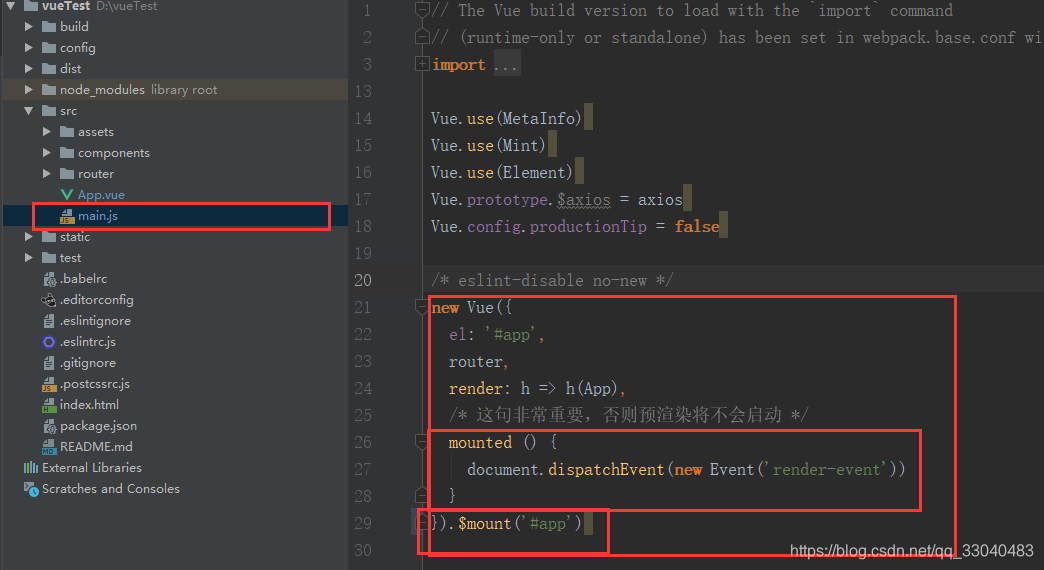Click line number 20 in gutter
1044x570 pixels.
pyautogui.click(x=363, y=280)
